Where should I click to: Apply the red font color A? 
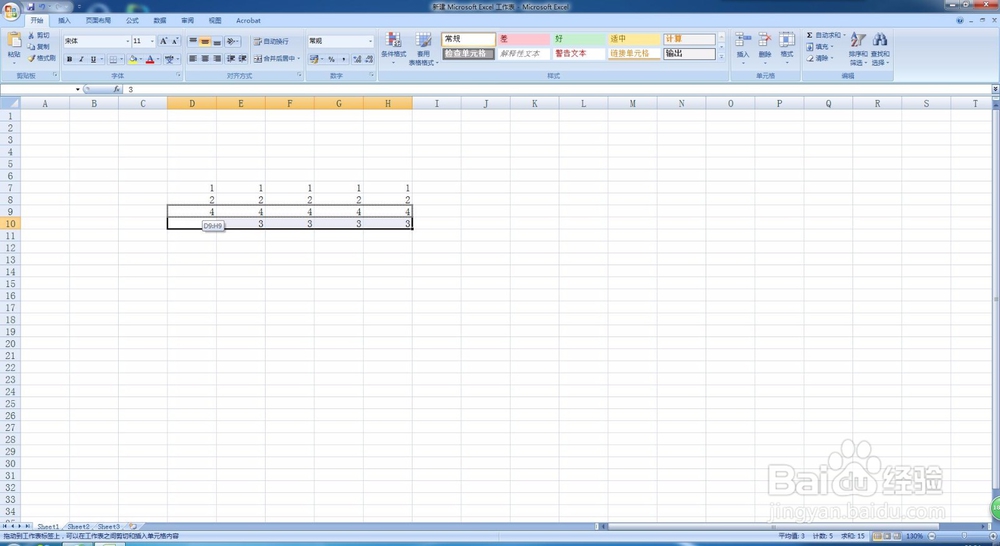[x=150, y=59]
